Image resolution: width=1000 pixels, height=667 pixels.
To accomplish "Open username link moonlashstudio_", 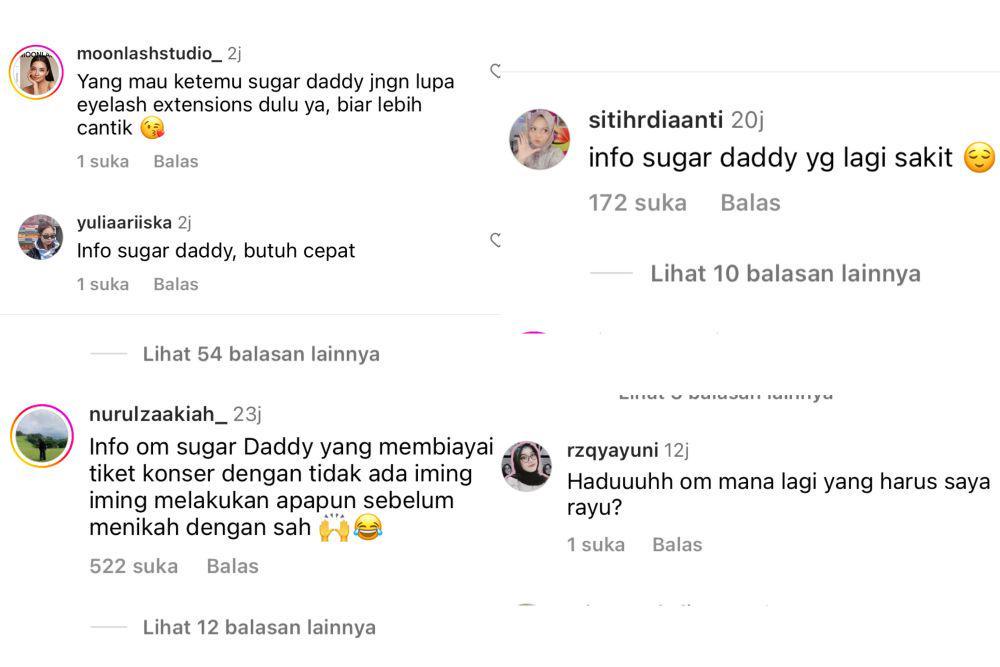I will [149, 54].
